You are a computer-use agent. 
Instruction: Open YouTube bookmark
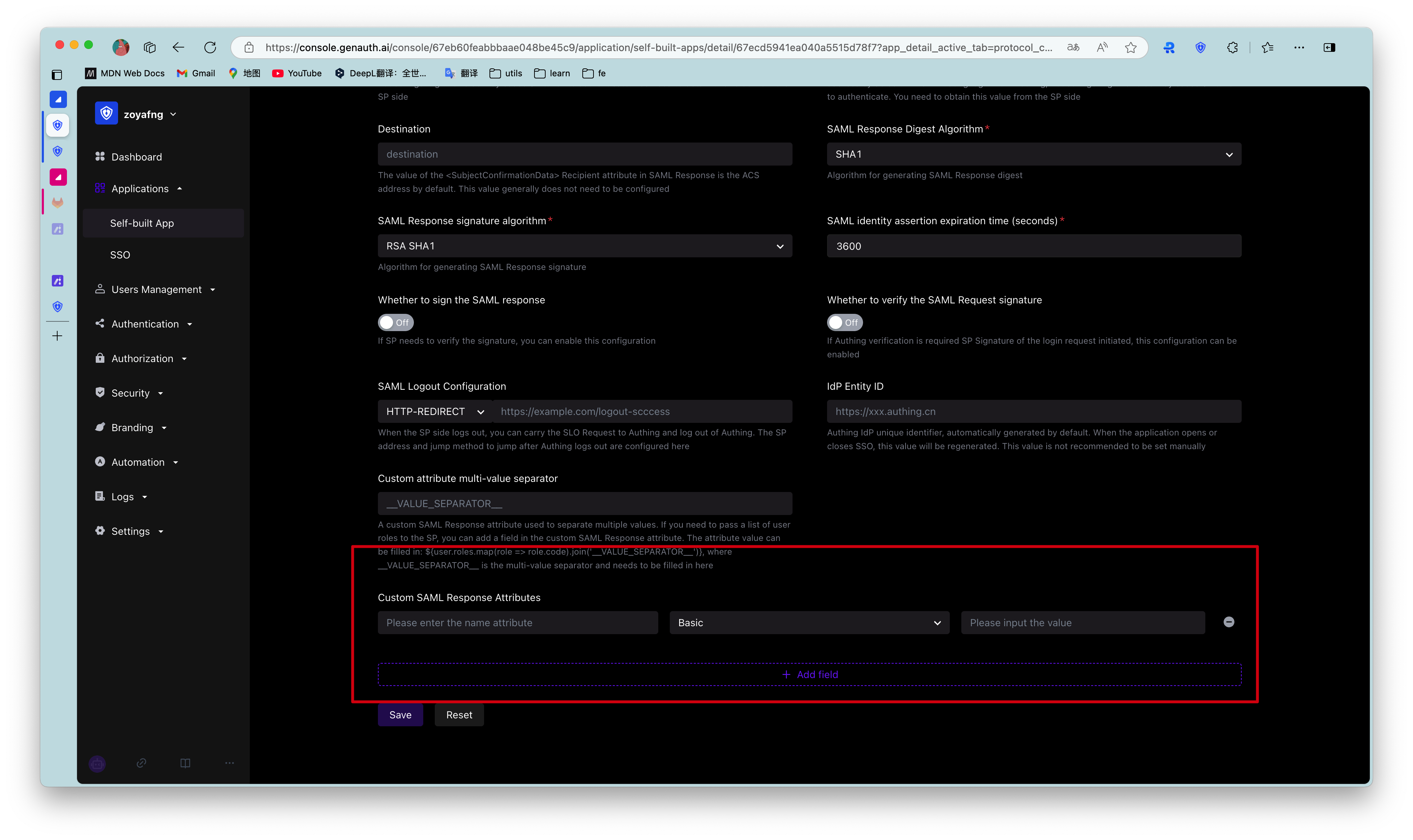pos(297,73)
